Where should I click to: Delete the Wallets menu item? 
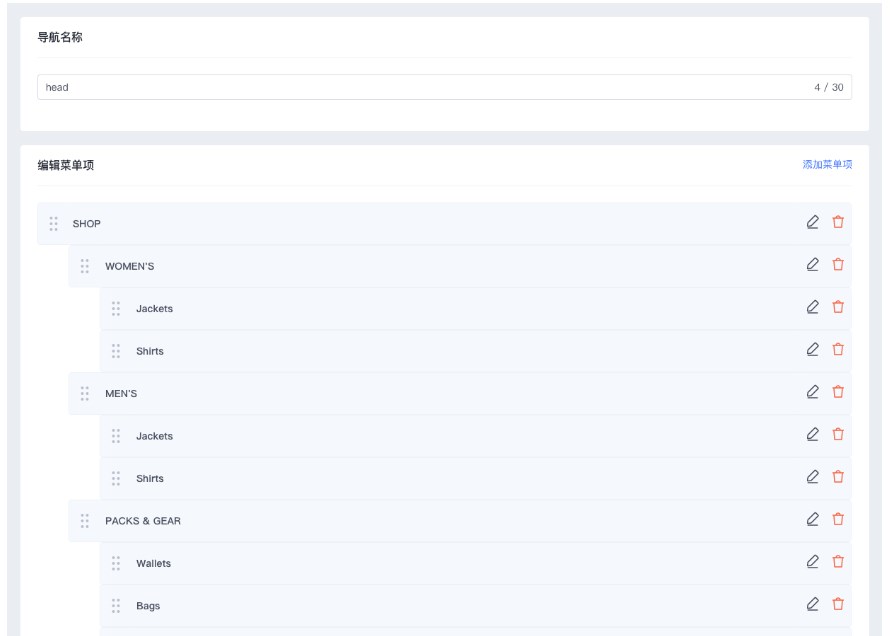click(838, 563)
